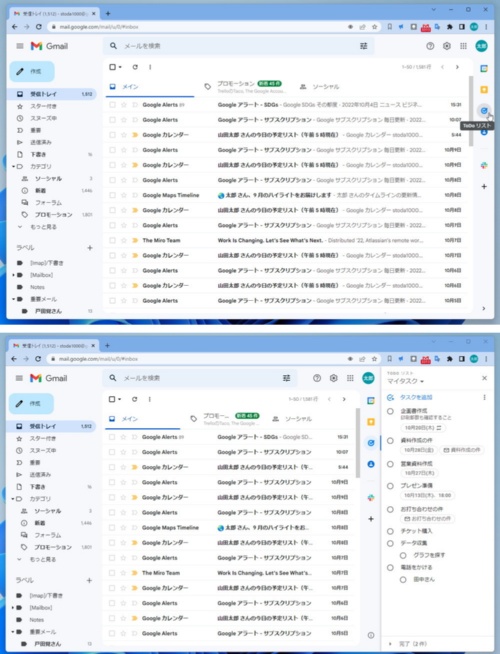Reload the page in upper browser window
The width and height of the screenshot is (500, 654).
pyautogui.click(x=39, y=27)
